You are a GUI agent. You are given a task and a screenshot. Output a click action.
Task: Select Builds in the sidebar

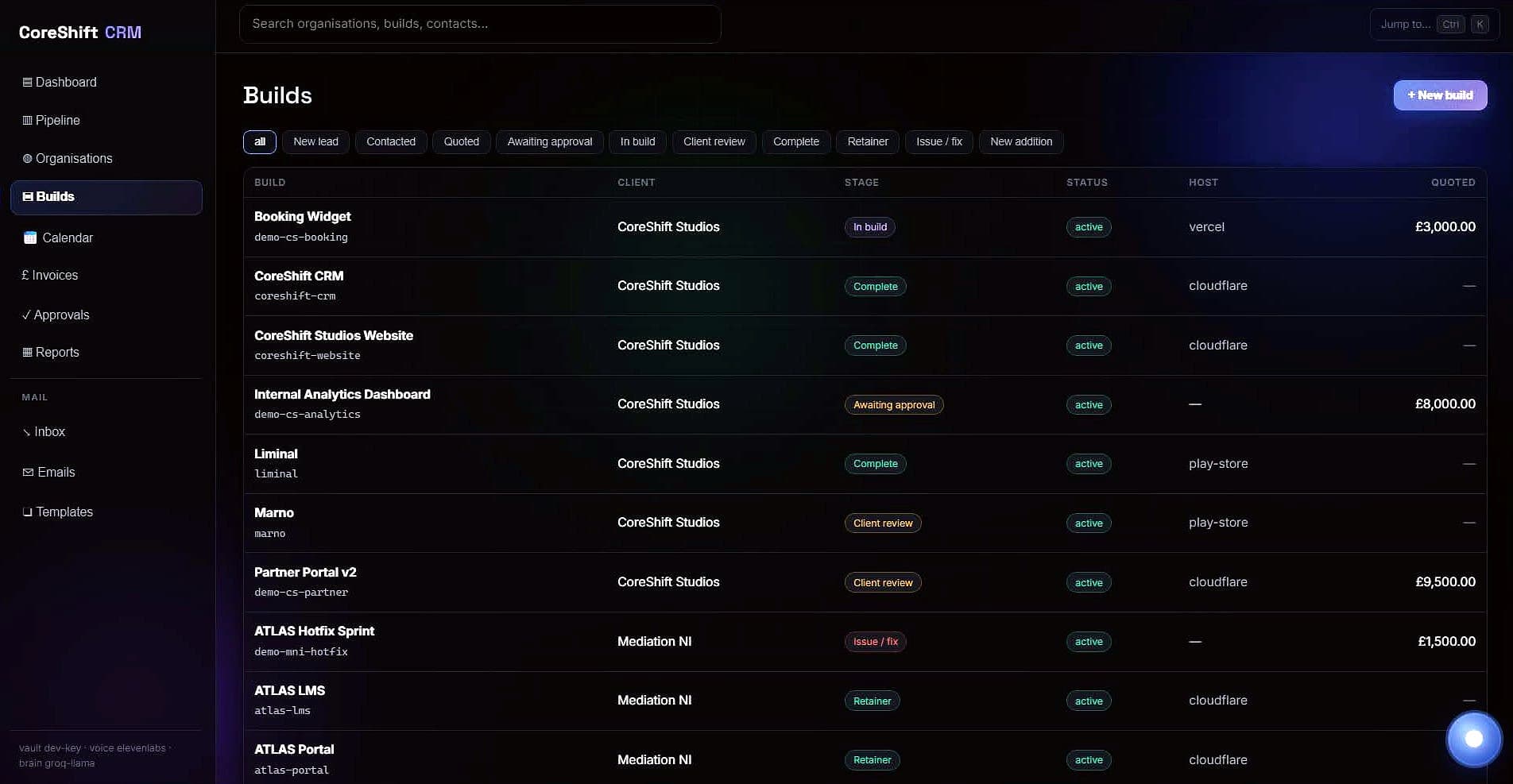pyautogui.click(x=106, y=197)
